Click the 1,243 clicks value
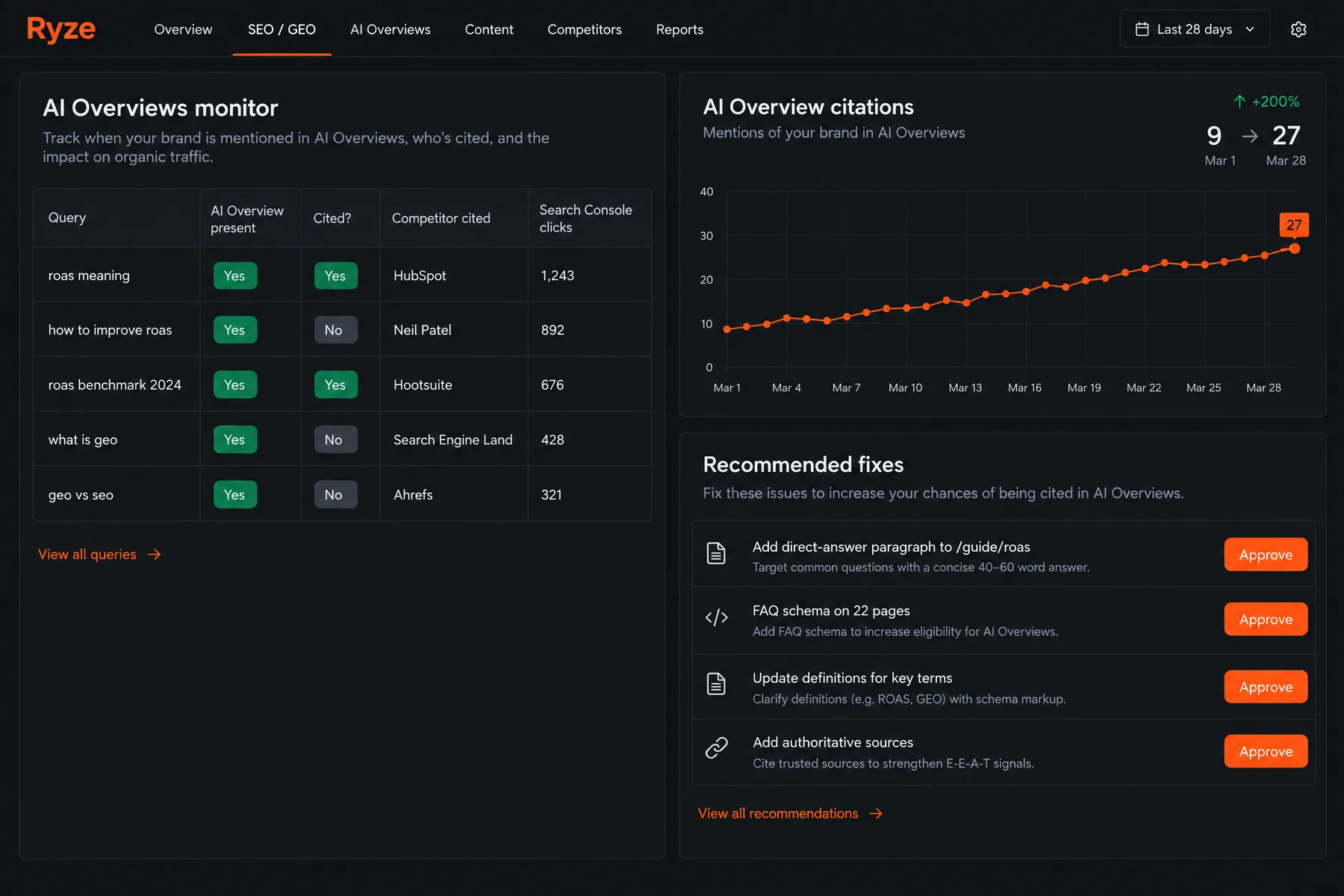 click(558, 276)
